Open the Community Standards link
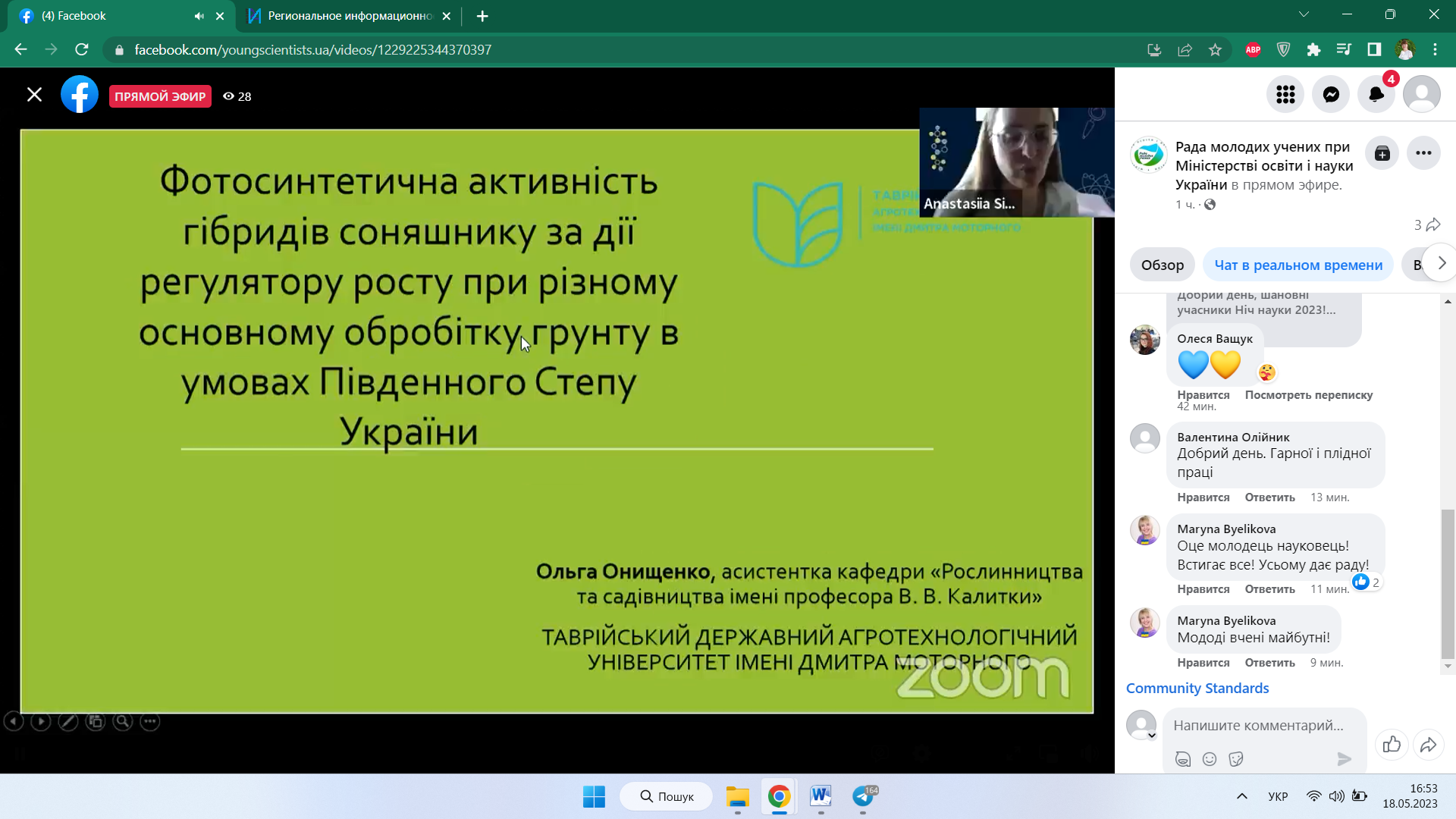This screenshot has width=1456, height=819. click(x=1197, y=688)
